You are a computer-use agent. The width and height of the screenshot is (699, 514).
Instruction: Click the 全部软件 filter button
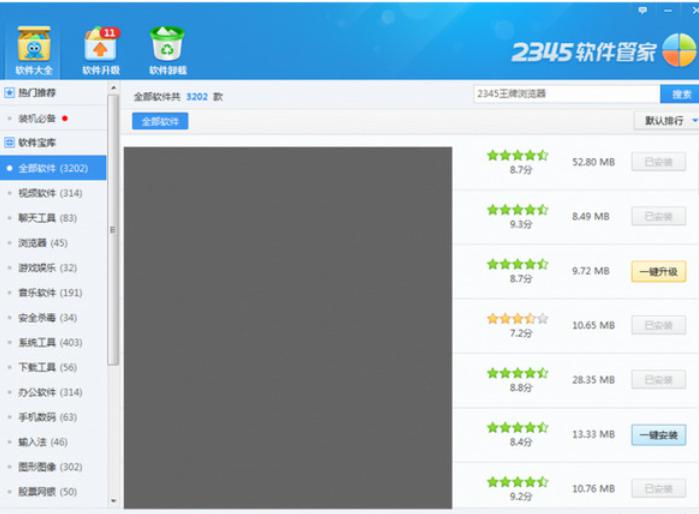click(x=160, y=121)
